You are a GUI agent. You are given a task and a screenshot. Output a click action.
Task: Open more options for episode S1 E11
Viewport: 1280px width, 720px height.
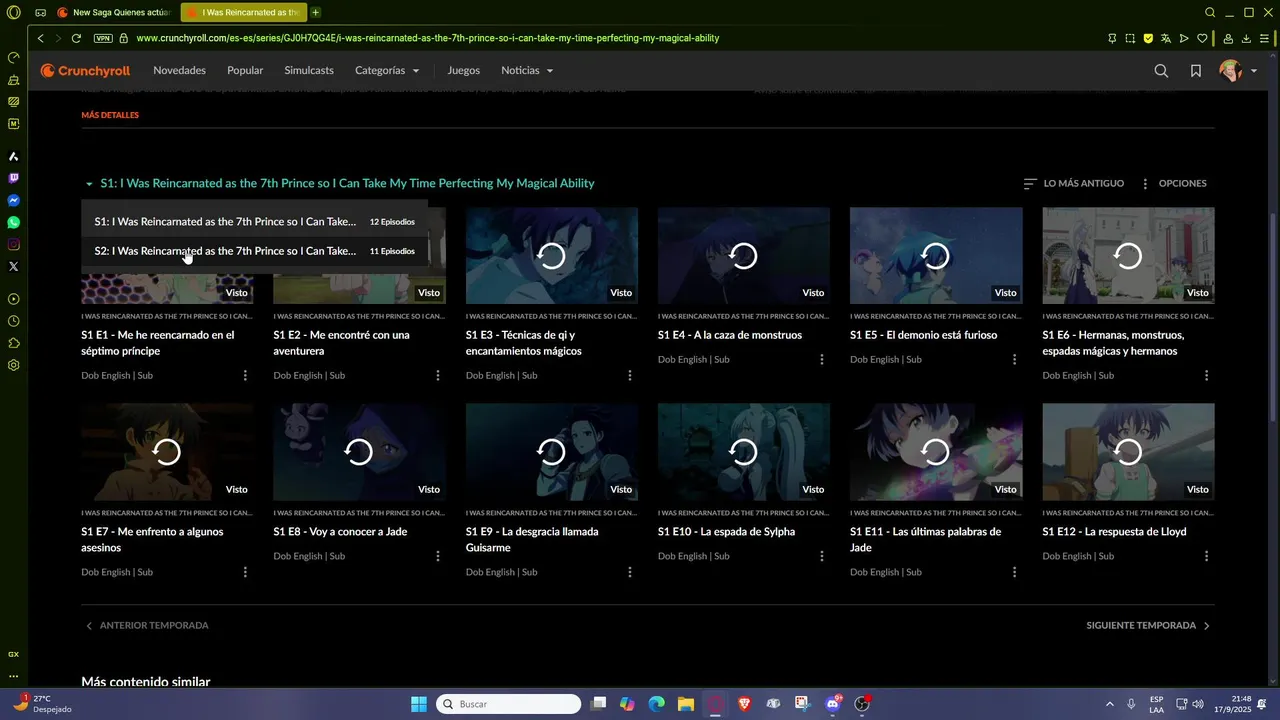pyautogui.click(x=1014, y=572)
